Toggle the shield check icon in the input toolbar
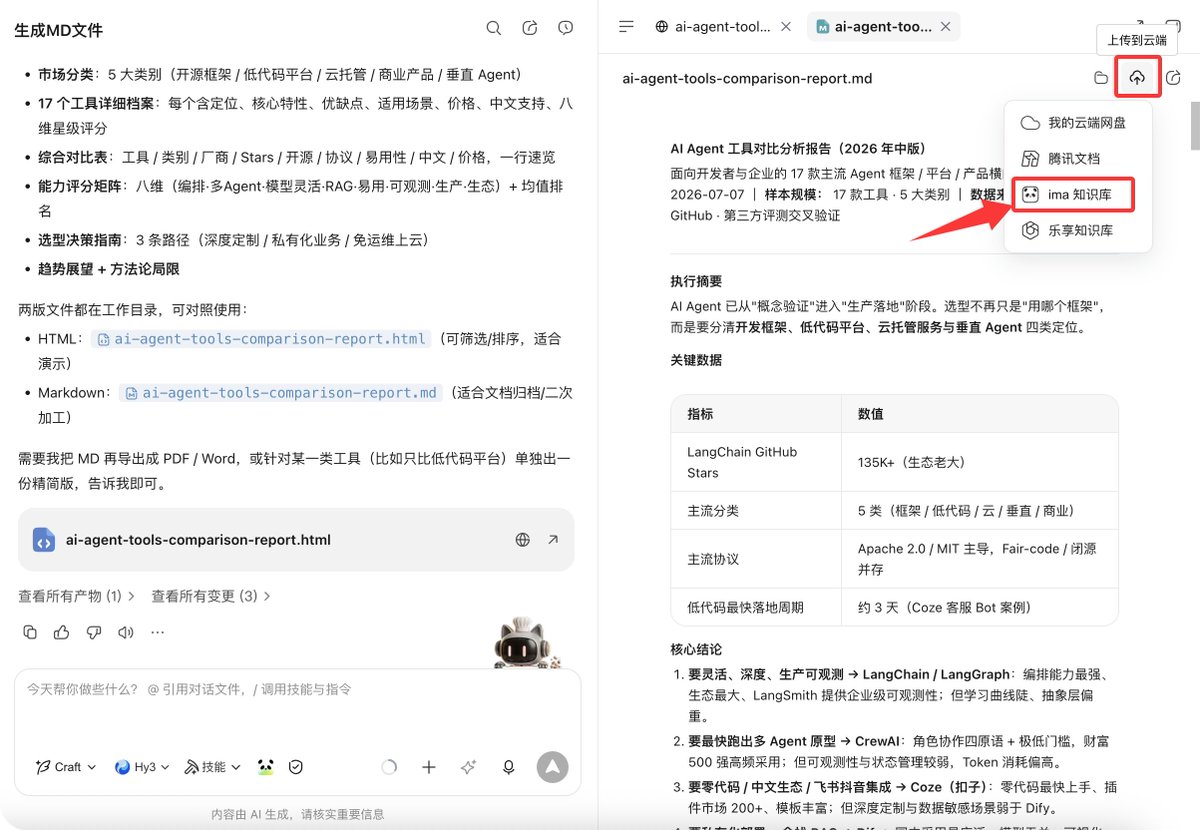 click(x=296, y=767)
